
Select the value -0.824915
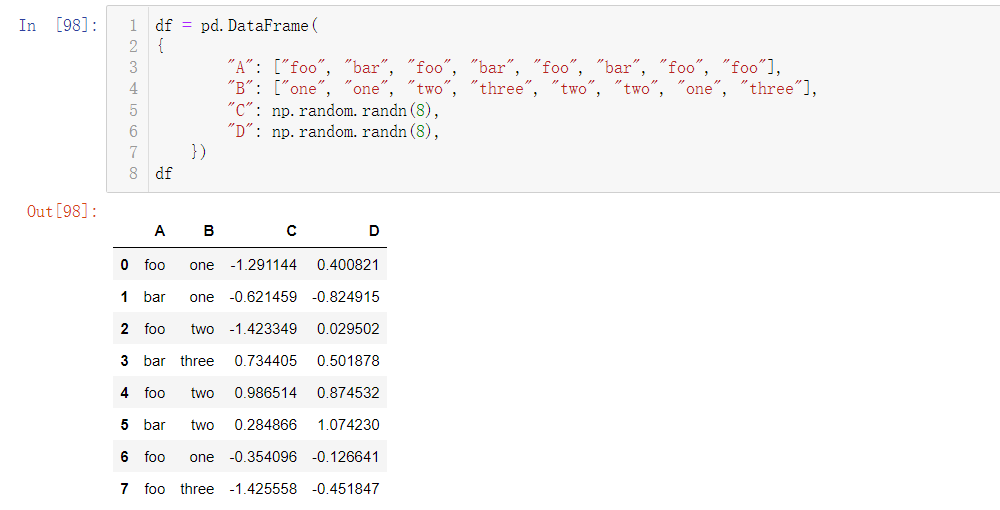346,296
